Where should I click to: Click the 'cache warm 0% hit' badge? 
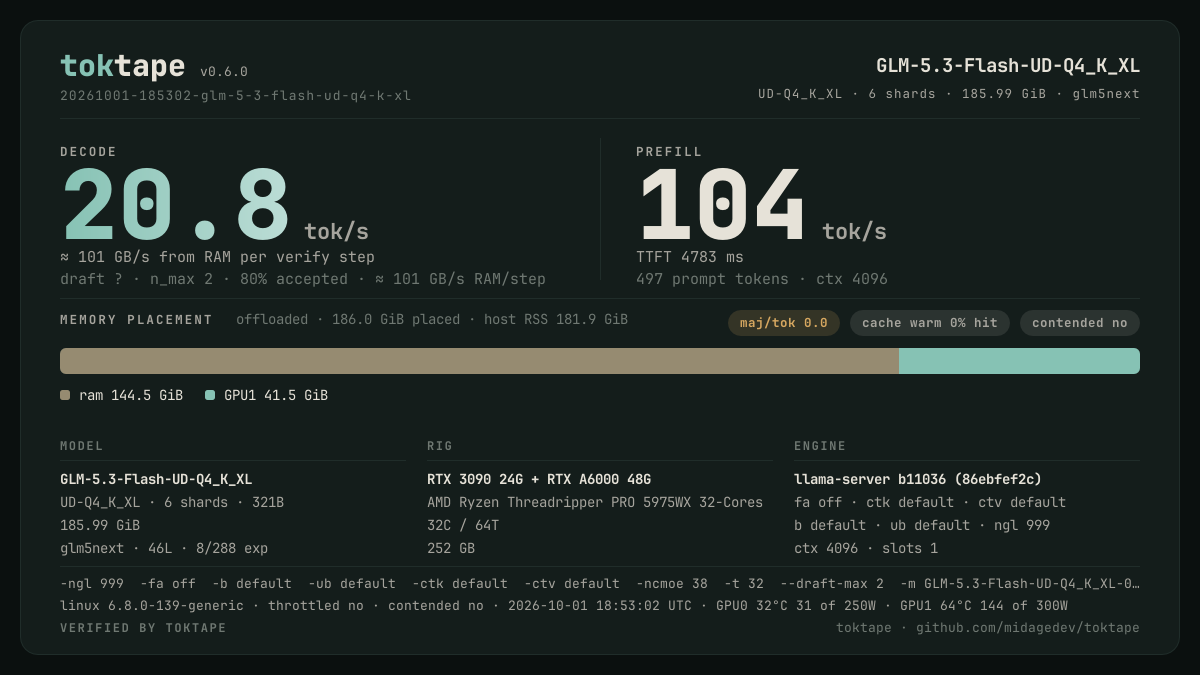pos(930,323)
